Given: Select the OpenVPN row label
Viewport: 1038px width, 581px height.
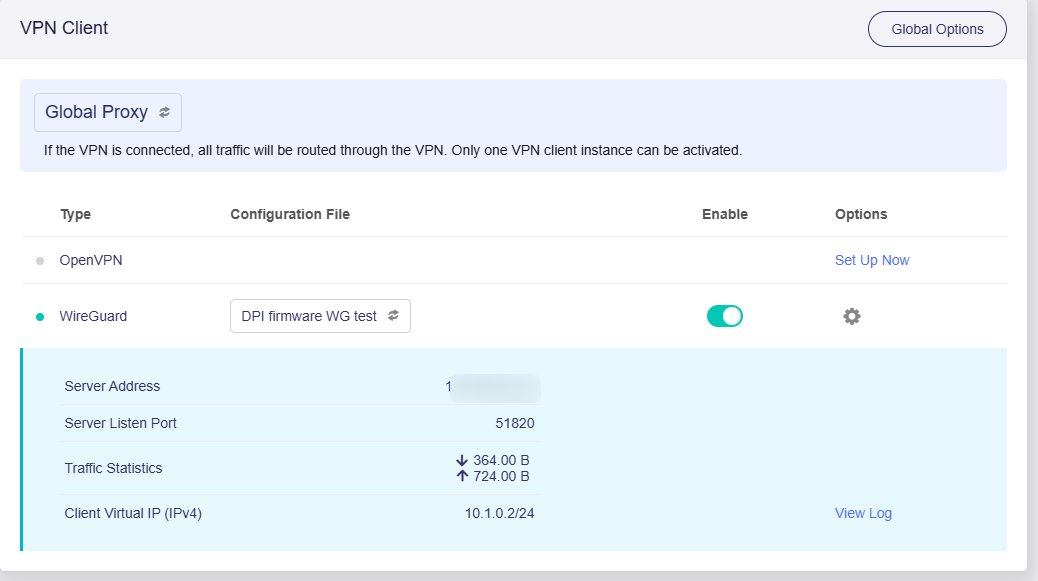Looking at the screenshot, I should [91, 260].
